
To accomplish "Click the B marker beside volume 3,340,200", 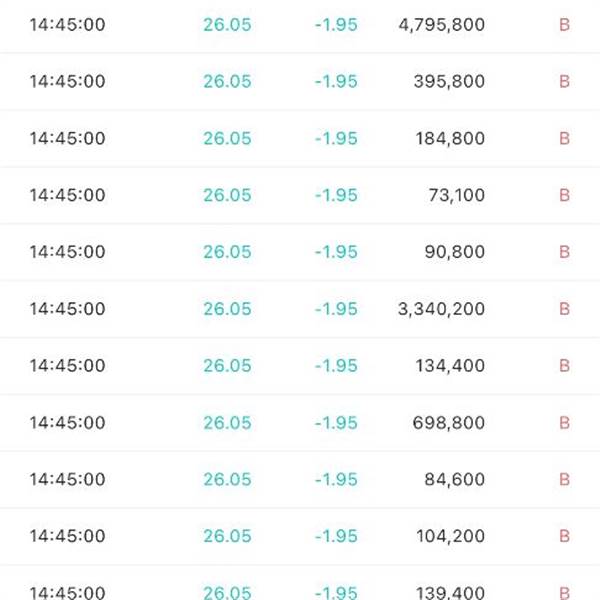I will [564, 309].
